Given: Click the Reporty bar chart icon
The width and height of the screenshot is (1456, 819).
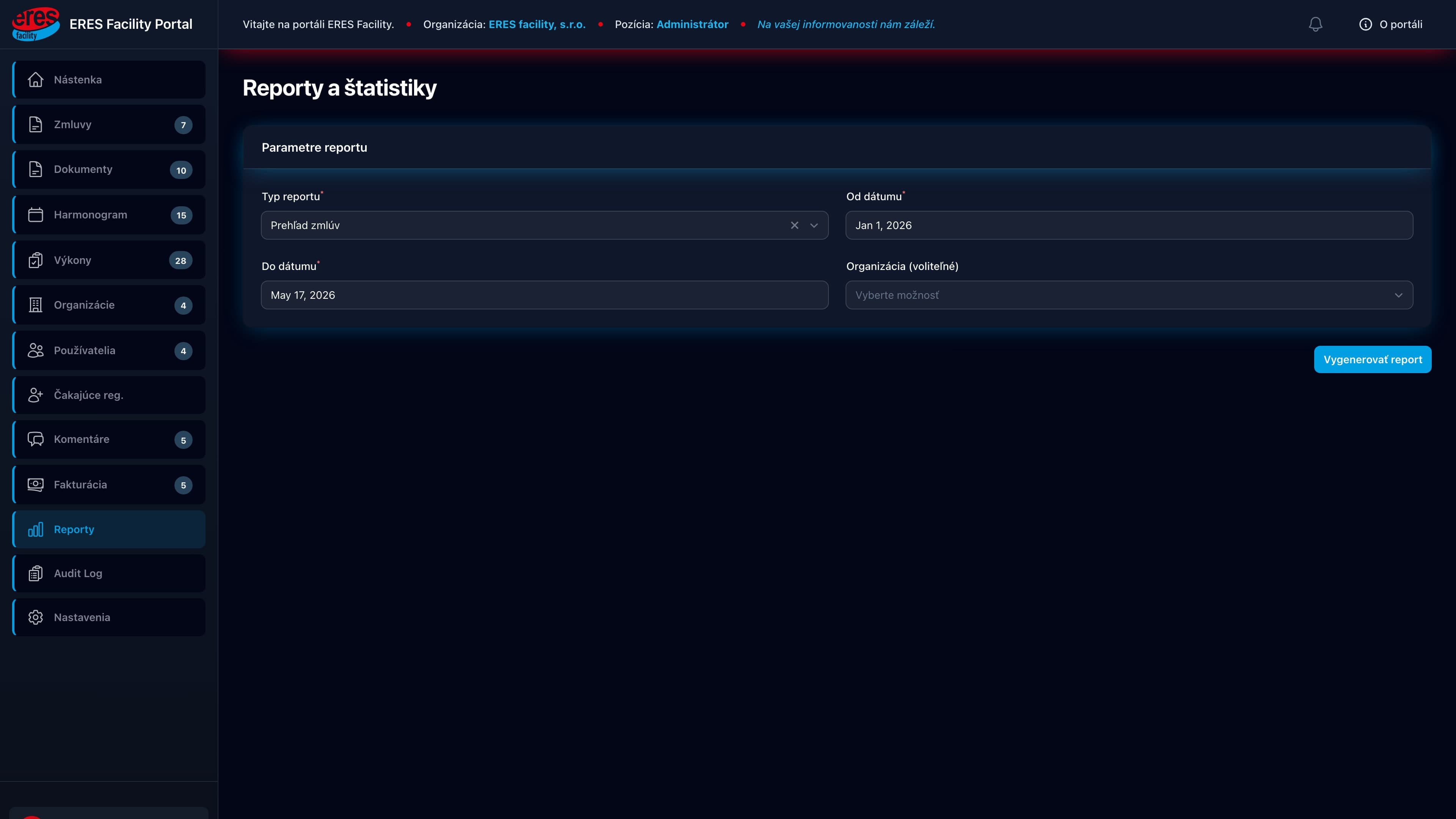Looking at the screenshot, I should pyautogui.click(x=36, y=530).
